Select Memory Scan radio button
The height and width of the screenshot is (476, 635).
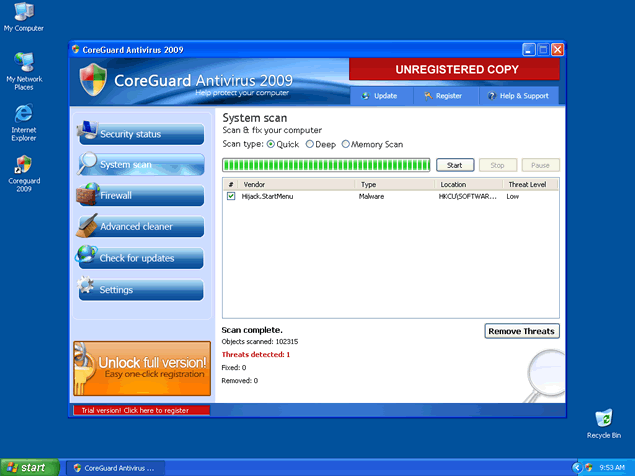tap(346, 144)
